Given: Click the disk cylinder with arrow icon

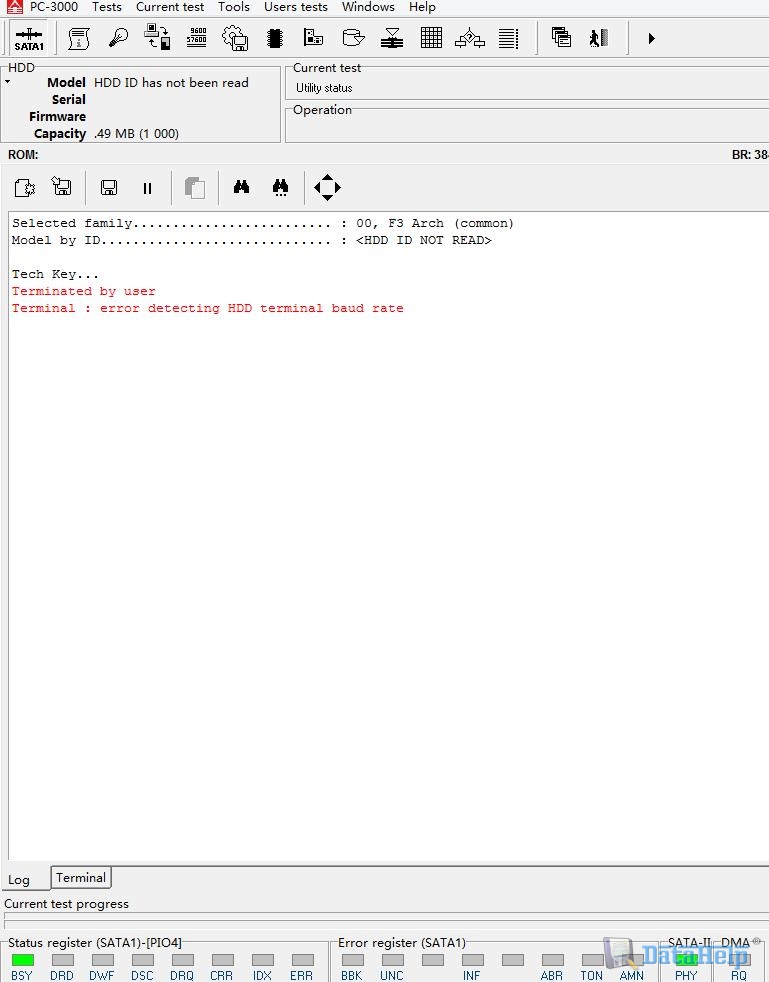Looking at the screenshot, I should (353, 38).
